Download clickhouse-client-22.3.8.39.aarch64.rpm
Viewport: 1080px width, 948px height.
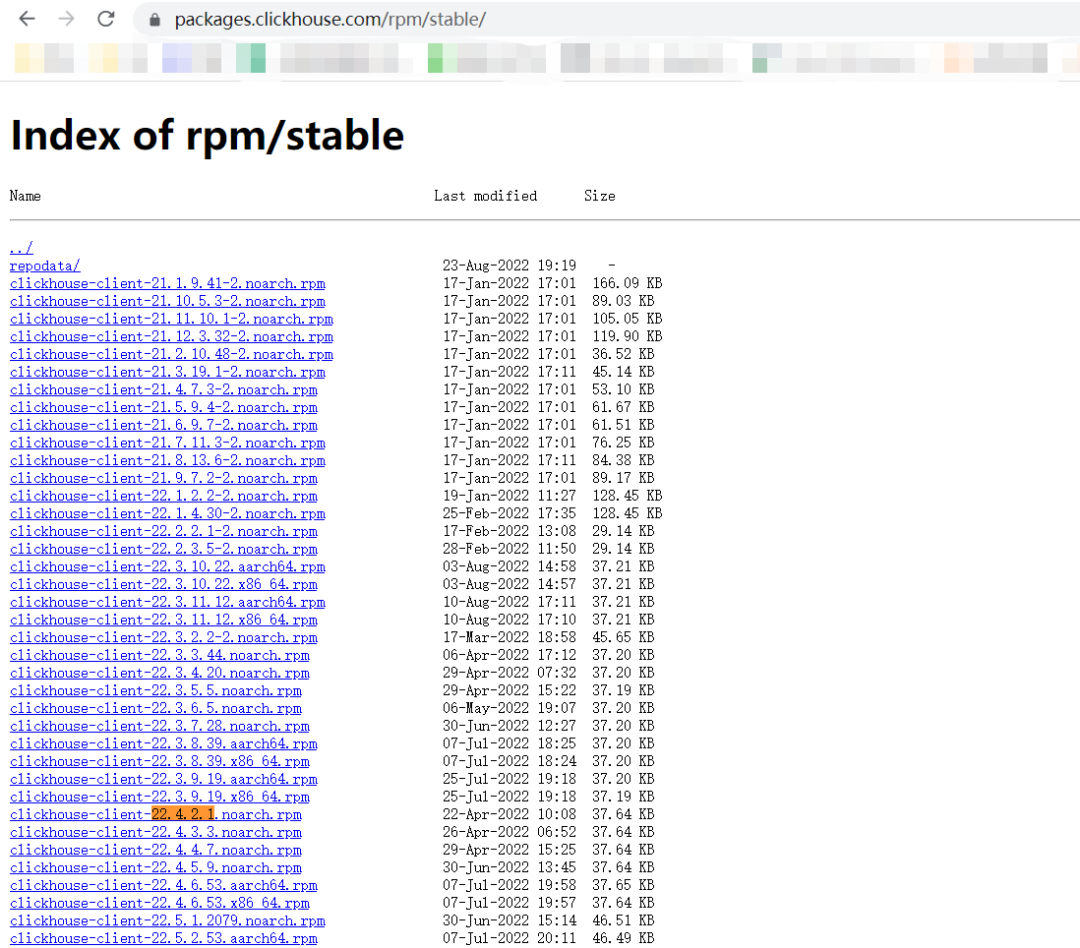coord(164,744)
